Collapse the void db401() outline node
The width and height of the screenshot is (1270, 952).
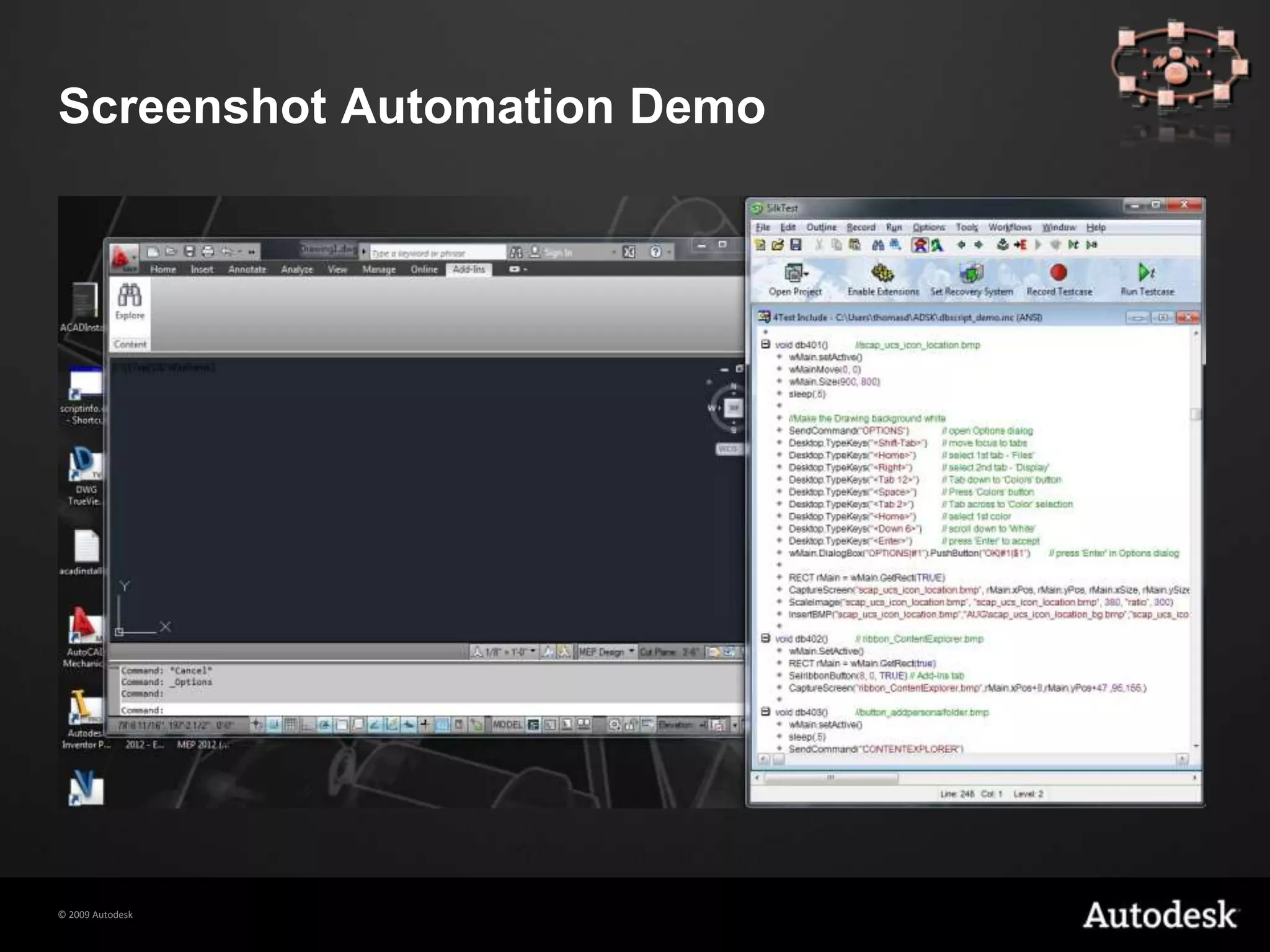click(x=765, y=344)
